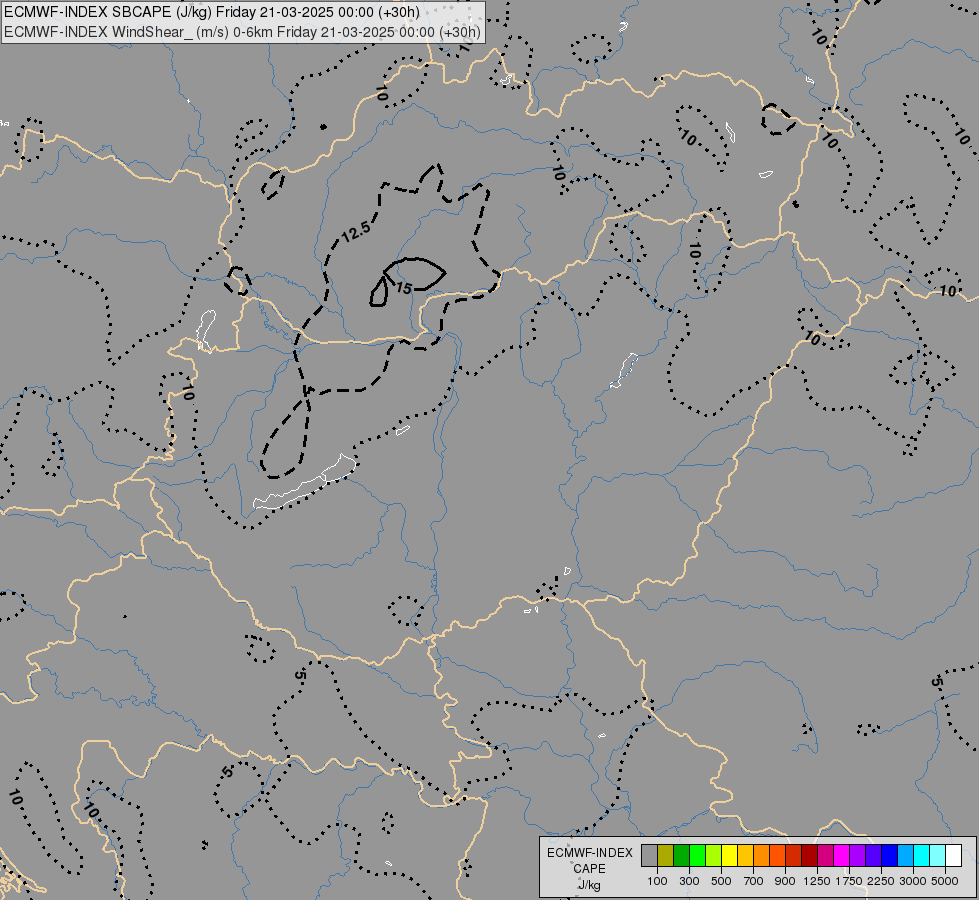Click the pure yellow swatch above 500
979x900 pixels.
tap(729, 856)
